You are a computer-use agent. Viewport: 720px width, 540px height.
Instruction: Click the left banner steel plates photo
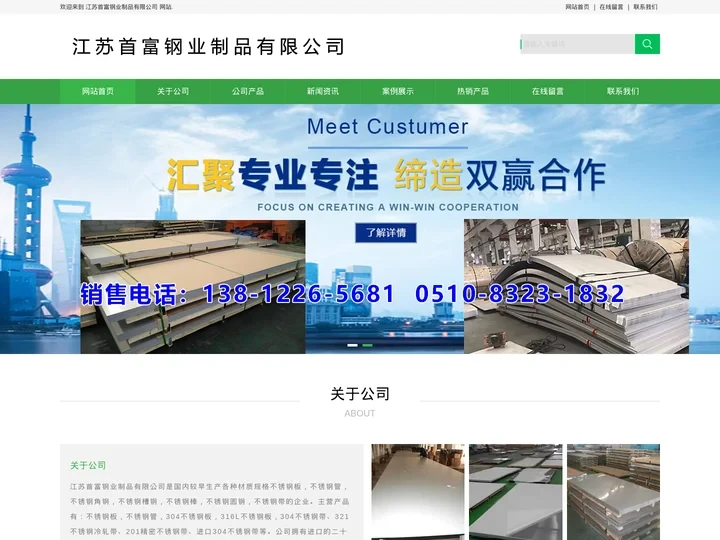coord(193,287)
